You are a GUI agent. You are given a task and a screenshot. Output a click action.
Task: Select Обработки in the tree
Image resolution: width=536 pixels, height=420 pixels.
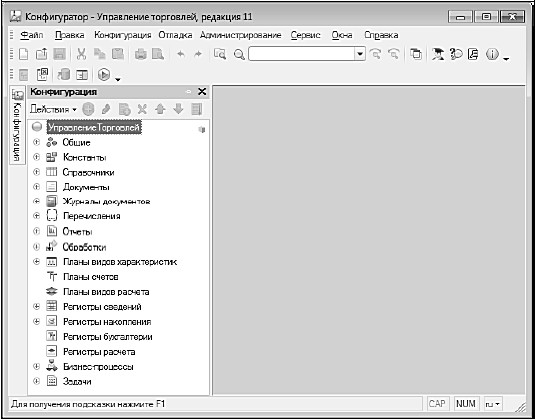(x=84, y=247)
